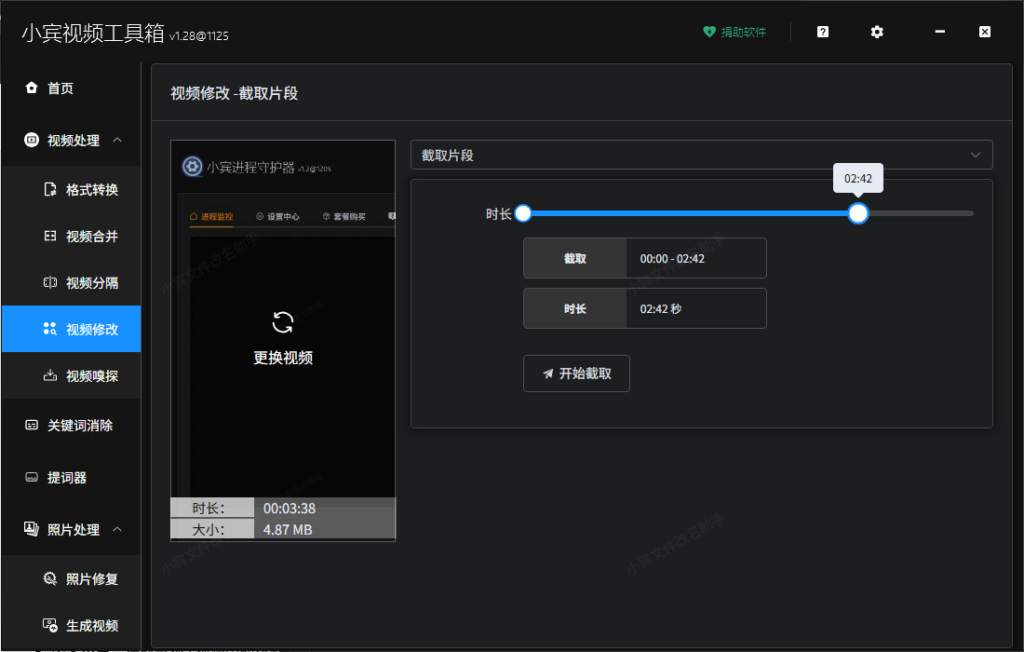
Task: Click the 捐助软件 donation link
Action: (x=734, y=31)
